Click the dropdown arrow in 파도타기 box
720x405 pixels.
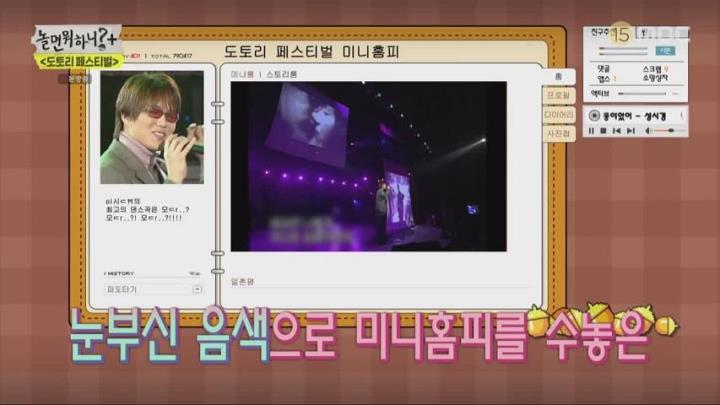tap(197, 289)
